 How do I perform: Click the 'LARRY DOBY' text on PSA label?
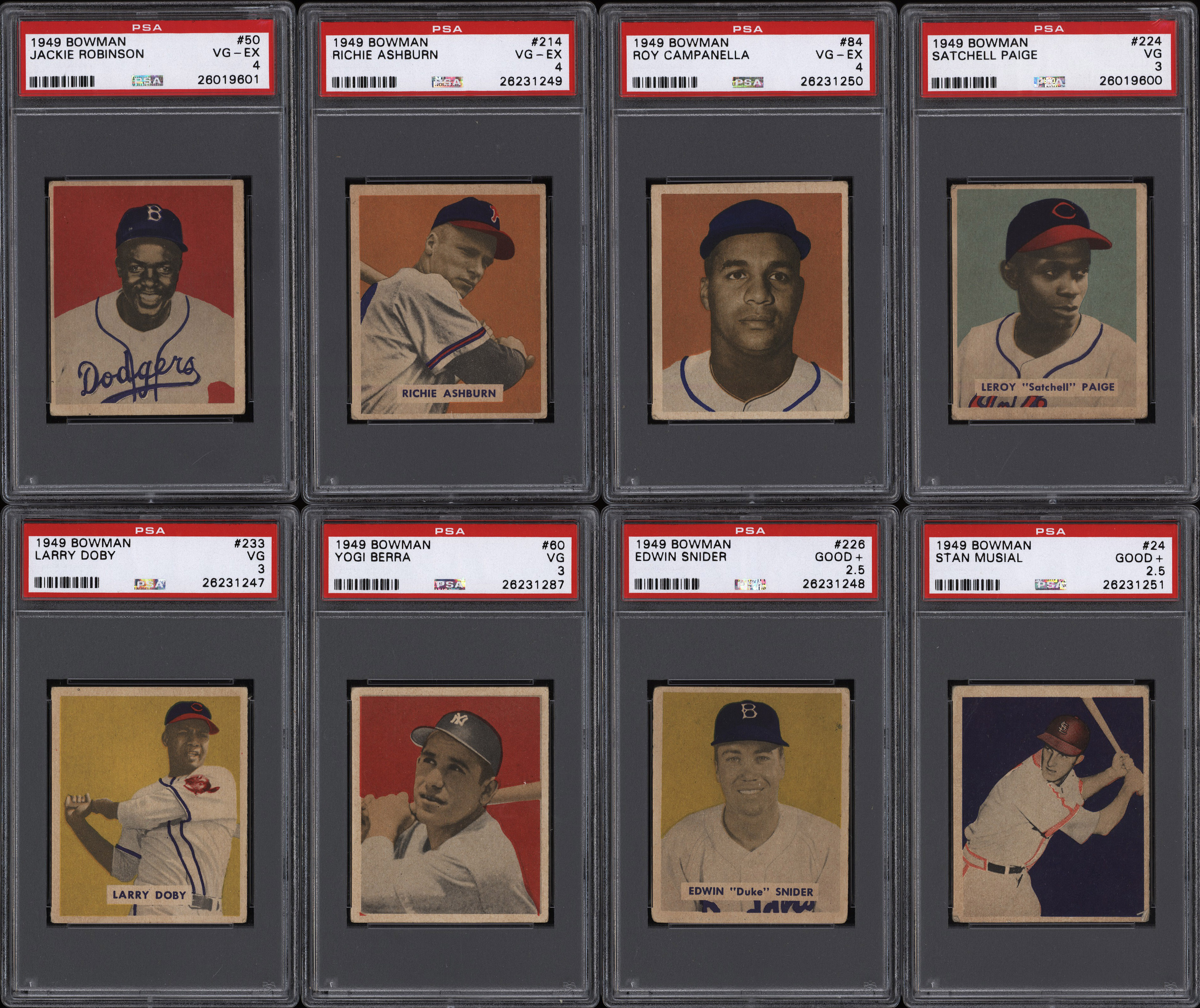point(75,555)
